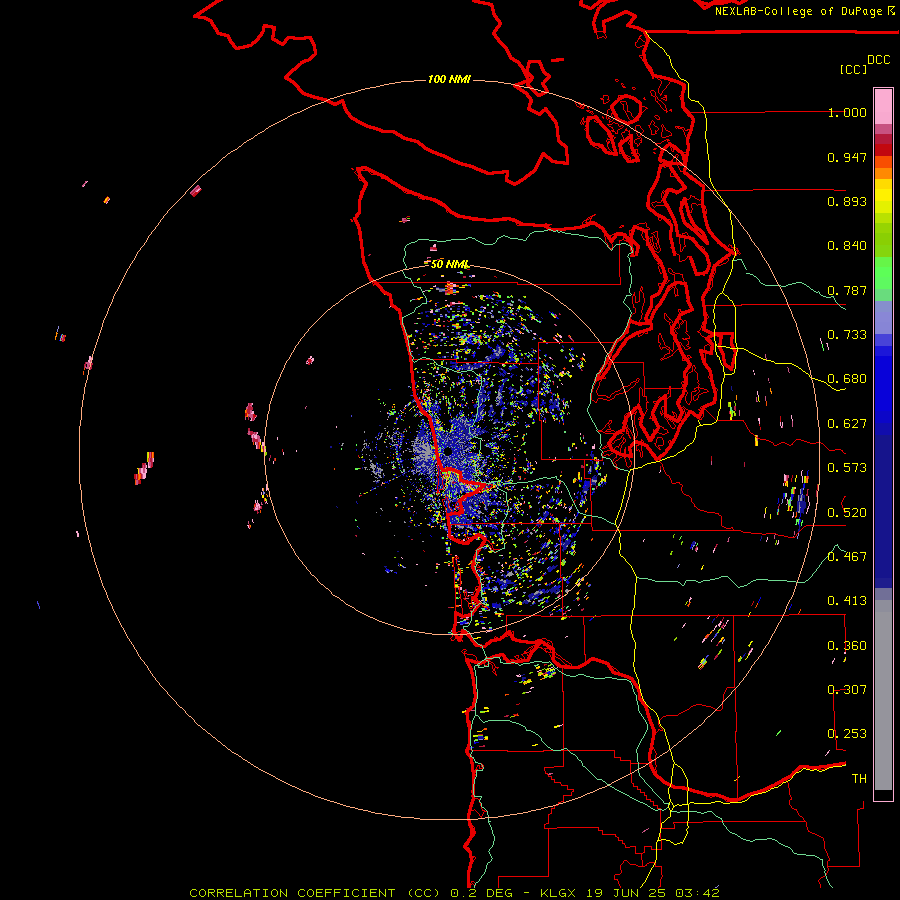
Task: Click the 0.253 scale value
Action: 847,734
